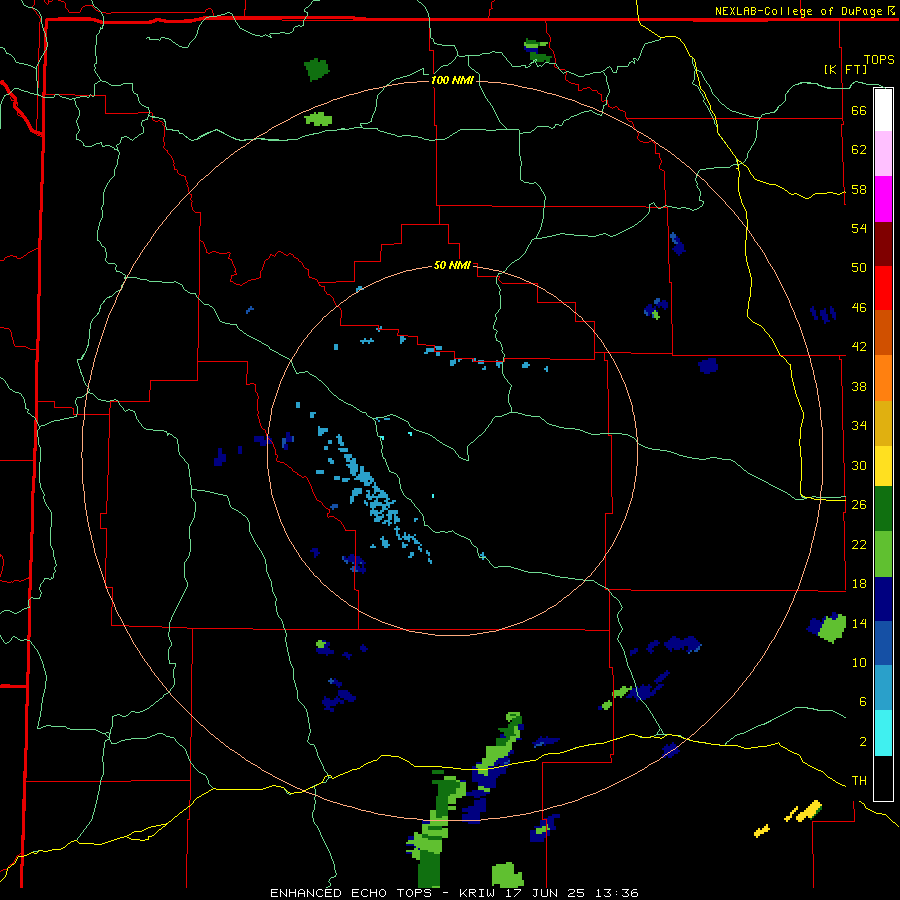Viewport: 900px width, 900px height.
Task: Click the '58' legend value
Action: point(859,189)
